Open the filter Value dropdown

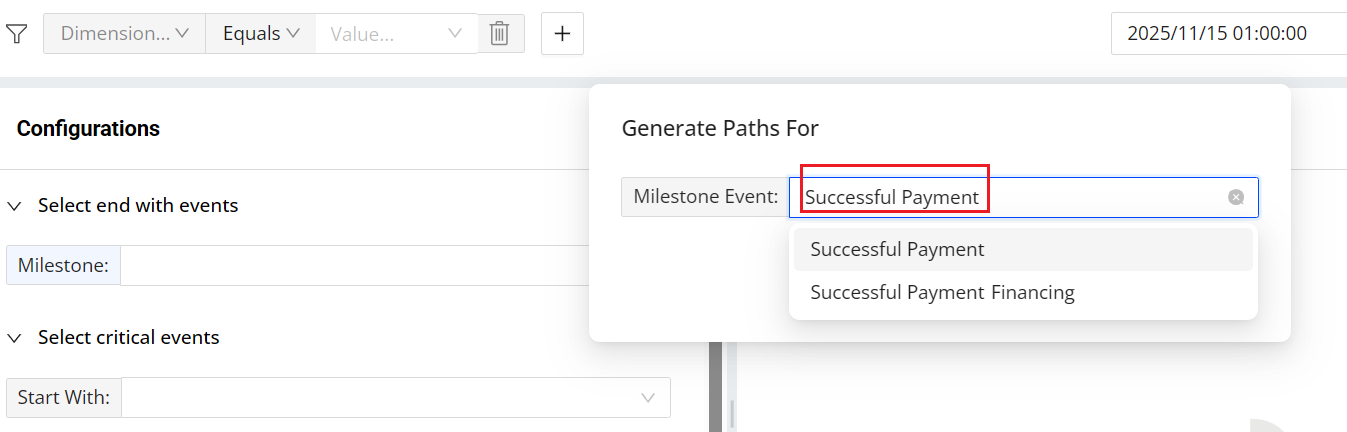(397, 34)
